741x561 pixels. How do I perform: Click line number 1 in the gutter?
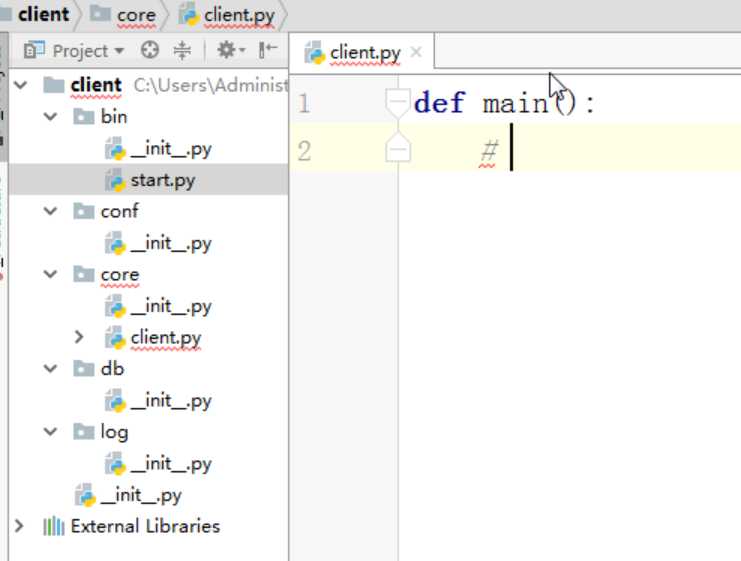304,103
